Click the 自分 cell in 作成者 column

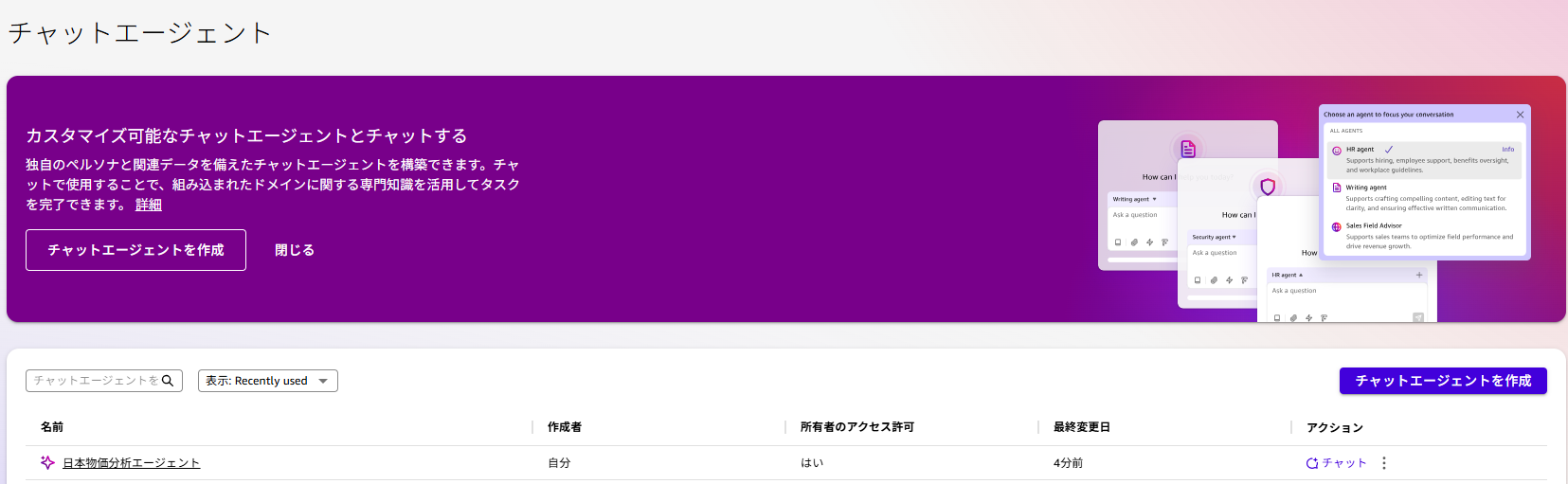tap(559, 463)
